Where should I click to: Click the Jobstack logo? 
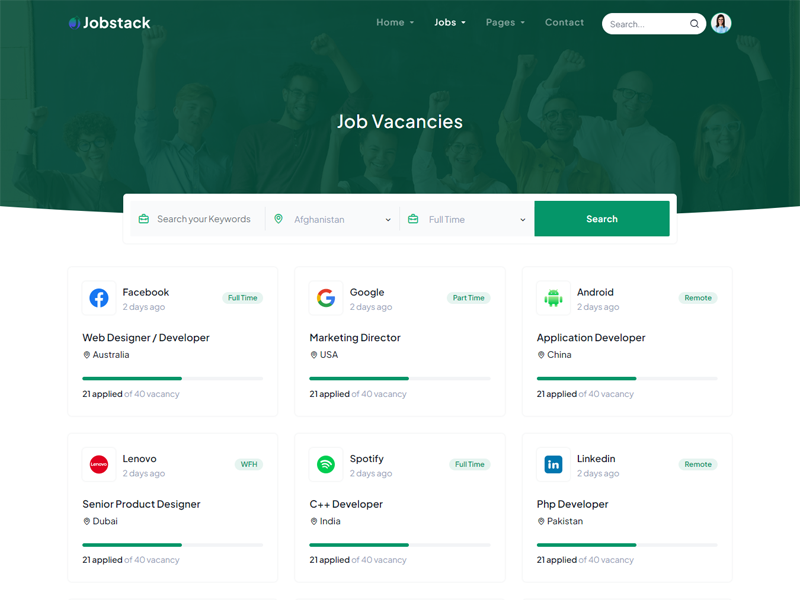(x=110, y=23)
